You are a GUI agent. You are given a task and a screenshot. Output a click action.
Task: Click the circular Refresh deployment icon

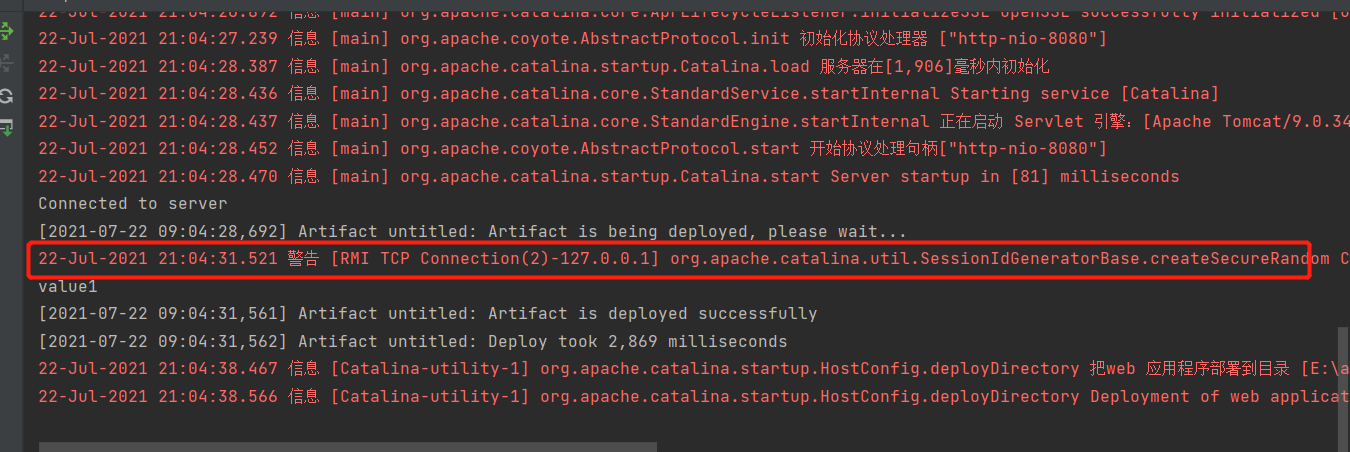click(7, 96)
